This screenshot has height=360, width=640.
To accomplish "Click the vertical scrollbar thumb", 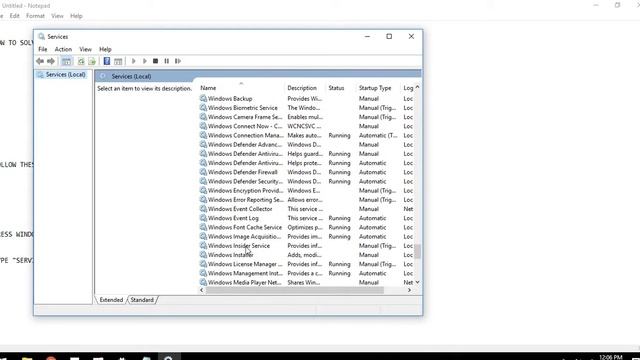I will coord(418,251).
